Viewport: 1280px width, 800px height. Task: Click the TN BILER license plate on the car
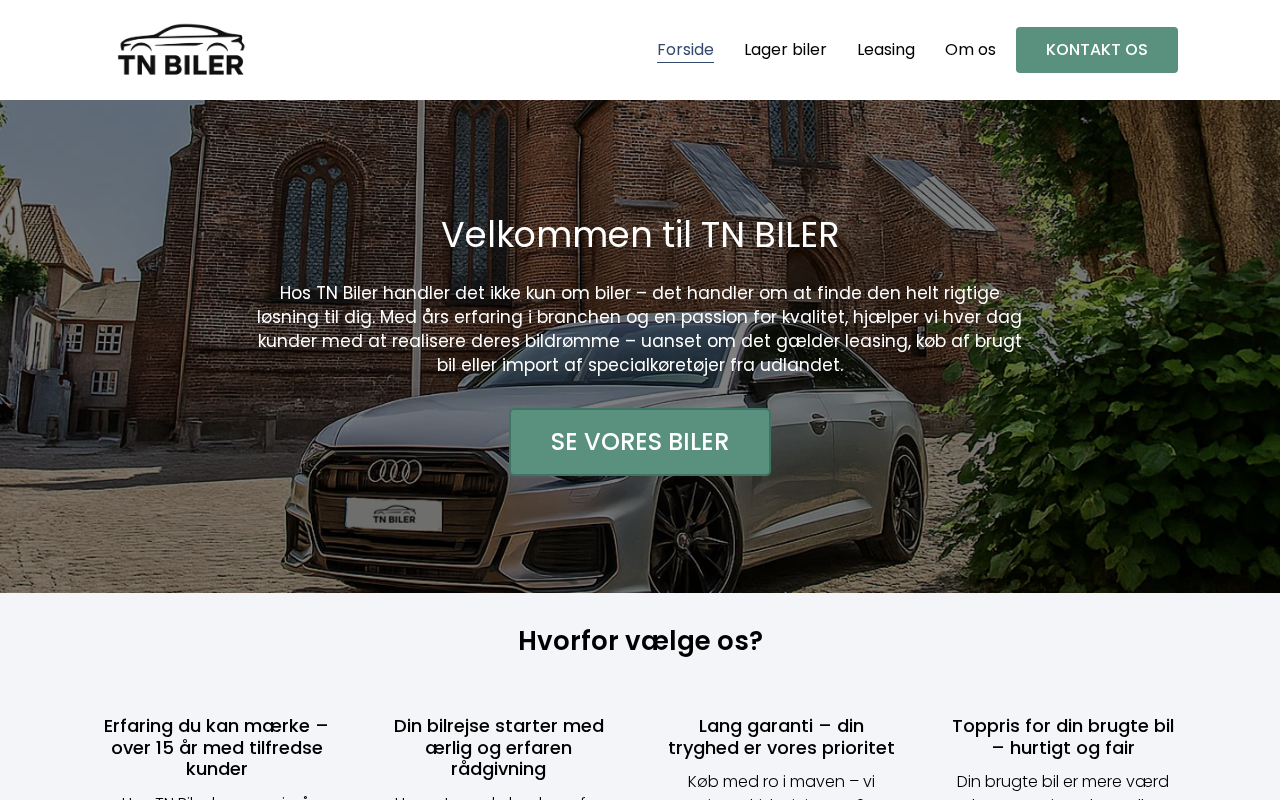tap(394, 515)
